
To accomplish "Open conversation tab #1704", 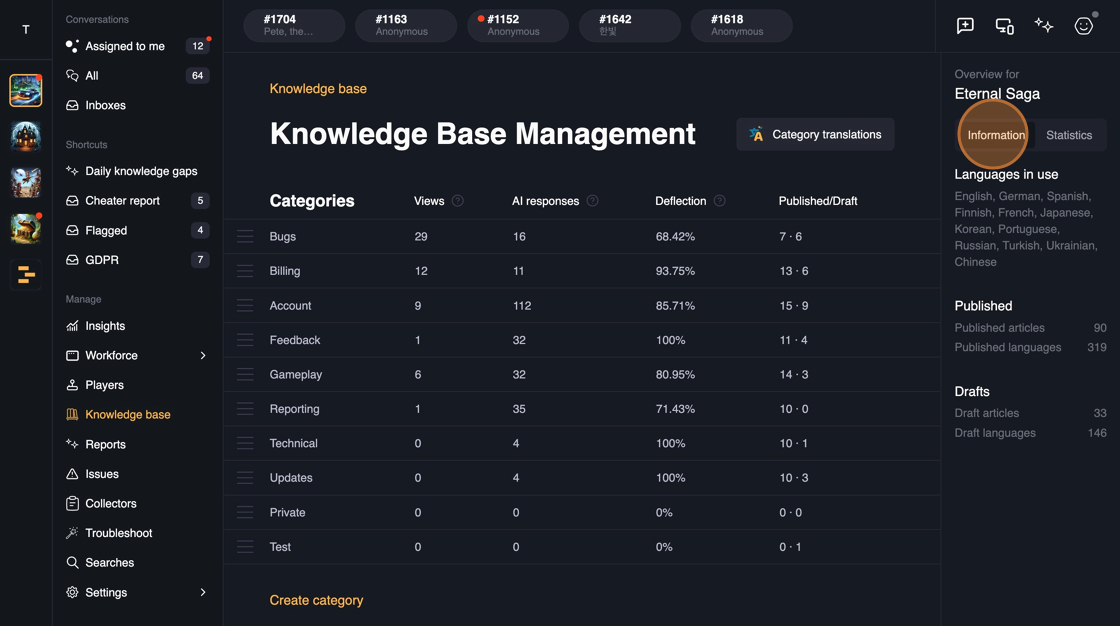I will click(x=294, y=25).
